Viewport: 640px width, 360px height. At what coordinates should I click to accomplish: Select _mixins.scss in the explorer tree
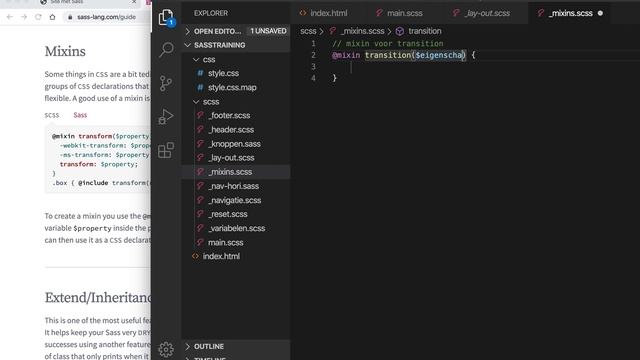pos(230,172)
